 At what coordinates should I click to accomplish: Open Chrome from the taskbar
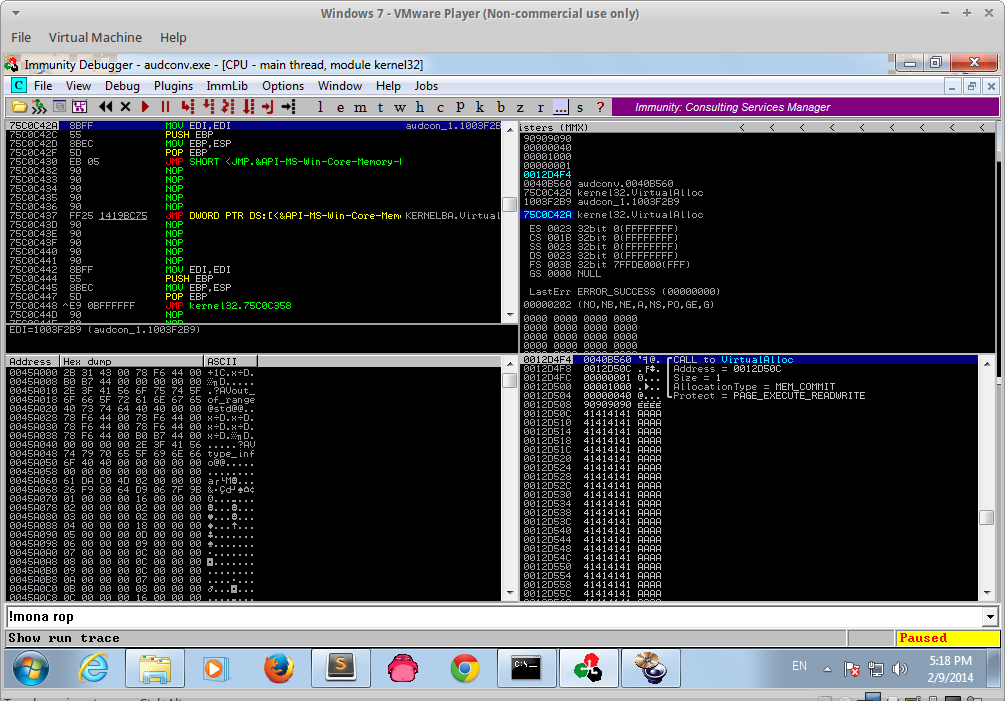tap(464, 668)
